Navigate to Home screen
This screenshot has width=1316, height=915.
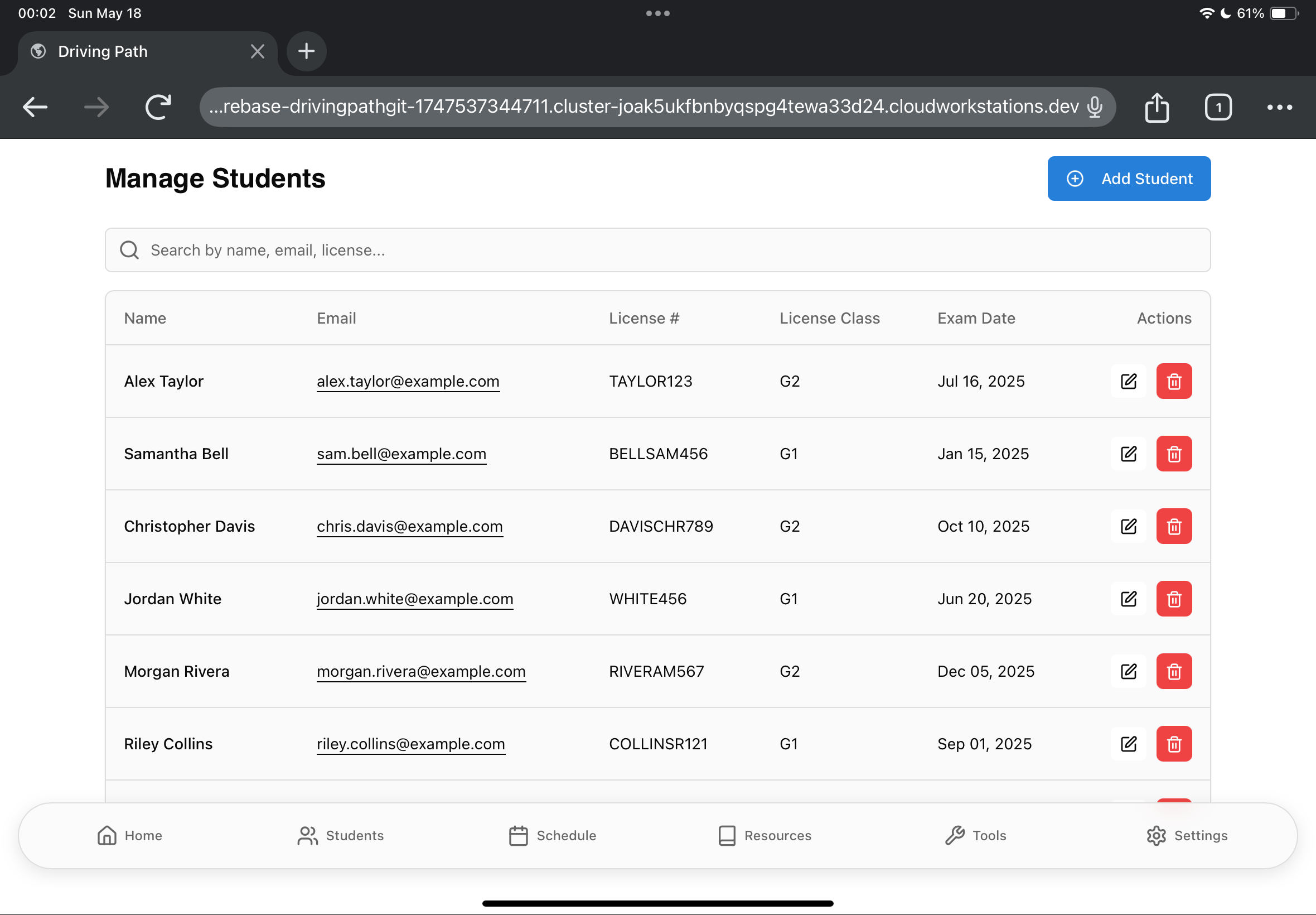coord(129,835)
